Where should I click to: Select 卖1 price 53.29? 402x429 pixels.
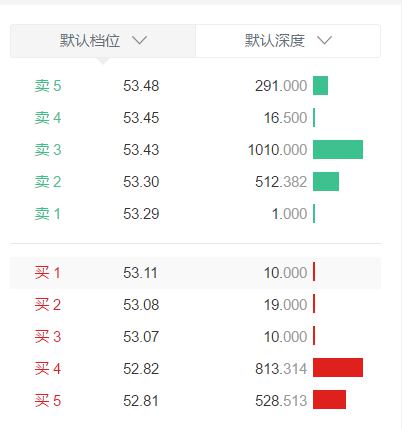[141, 214]
